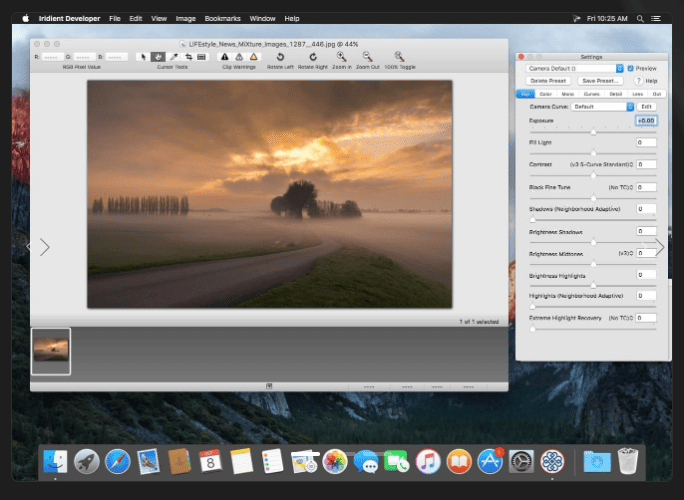Screen dimensions: 684x500
Task: Open the App Store from the Dock
Action: click(490, 461)
